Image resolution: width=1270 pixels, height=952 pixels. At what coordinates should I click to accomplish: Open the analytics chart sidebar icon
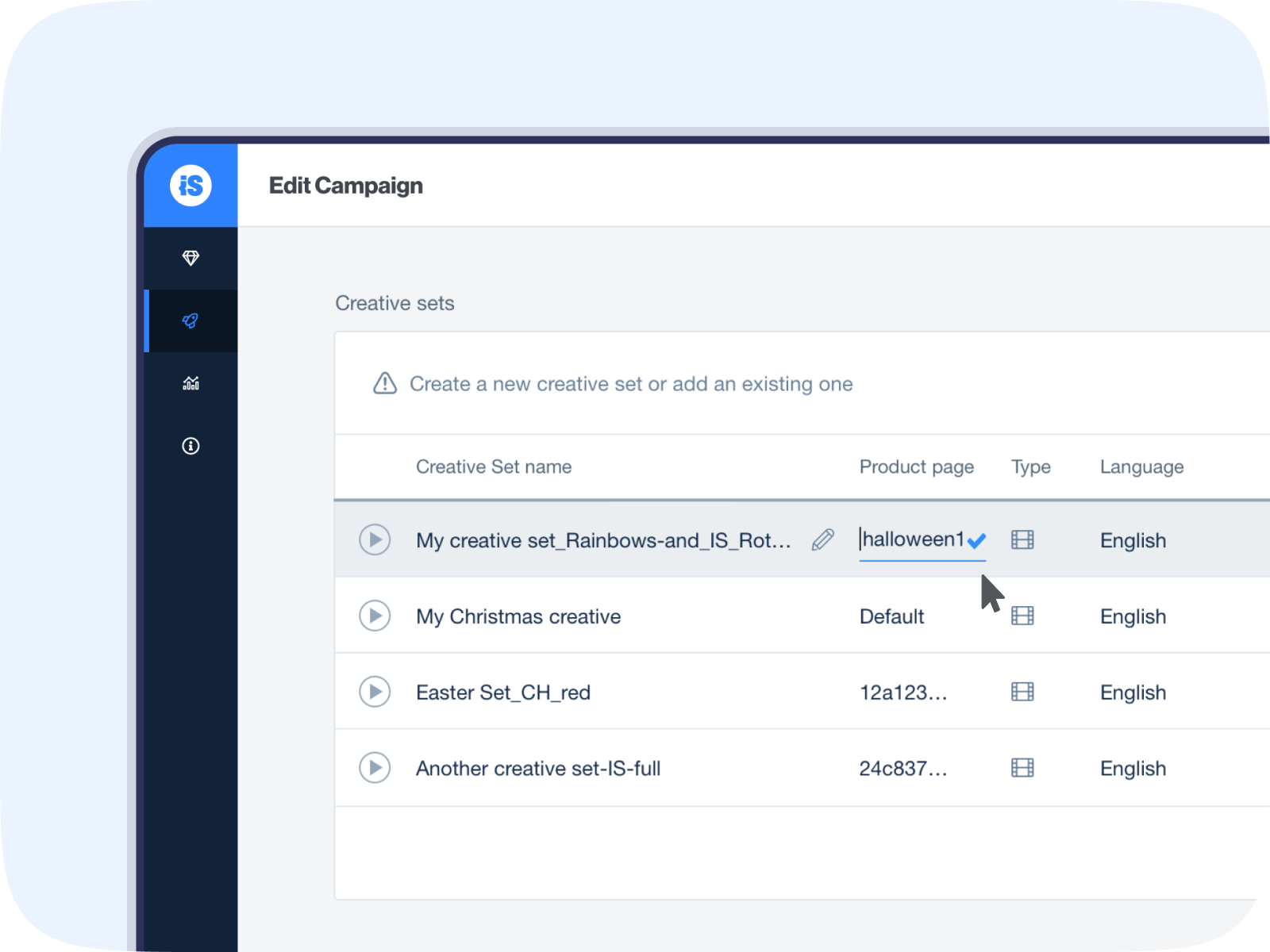tap(190, 383)
